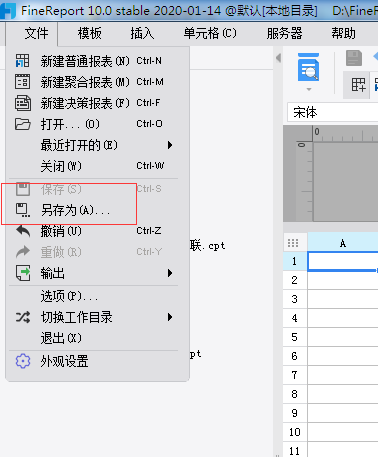378x457 pixels.
Task: Click the 打开 folder icon
Action: (23, 124)
